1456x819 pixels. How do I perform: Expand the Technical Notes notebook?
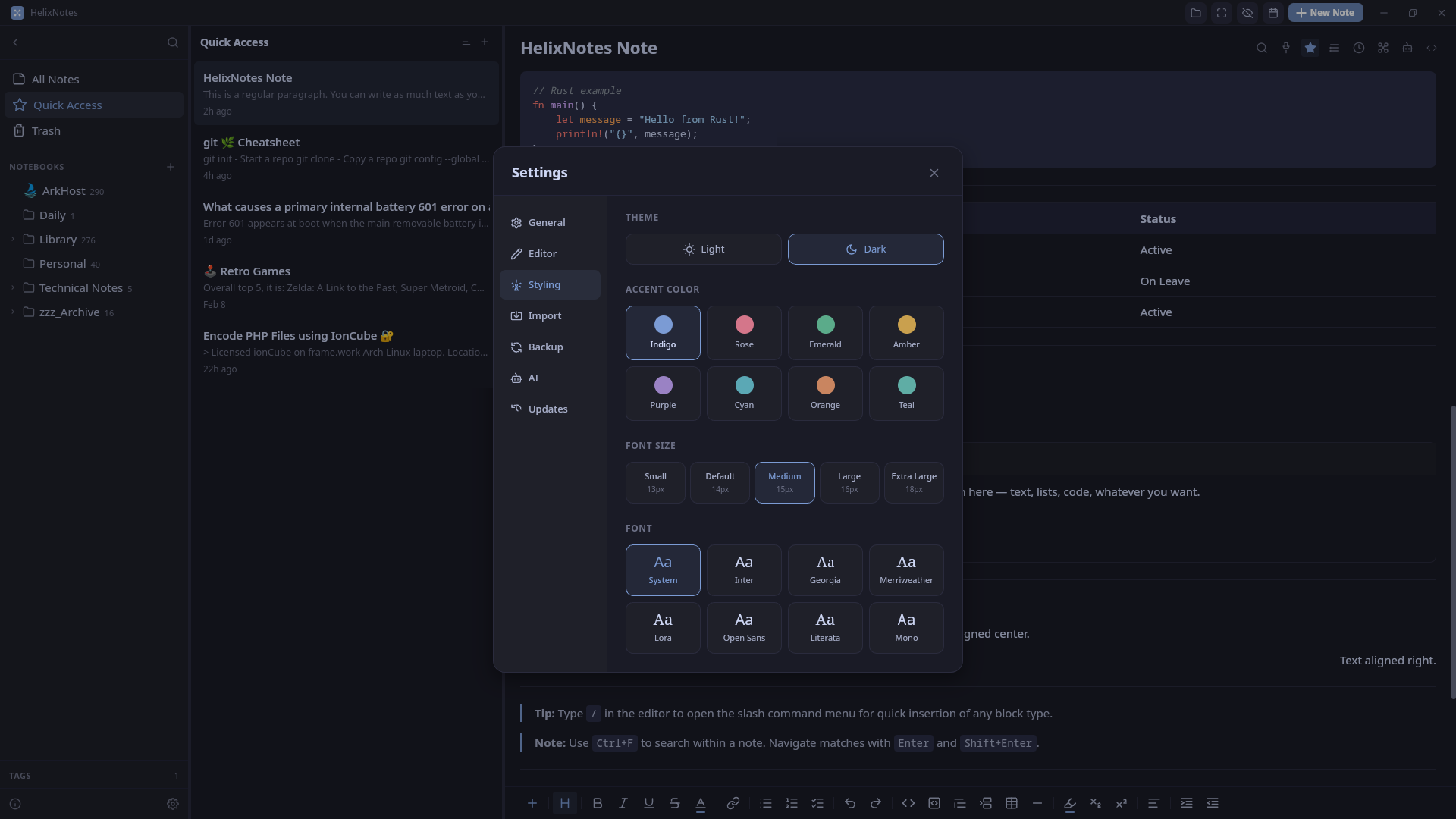coord(12,287)
